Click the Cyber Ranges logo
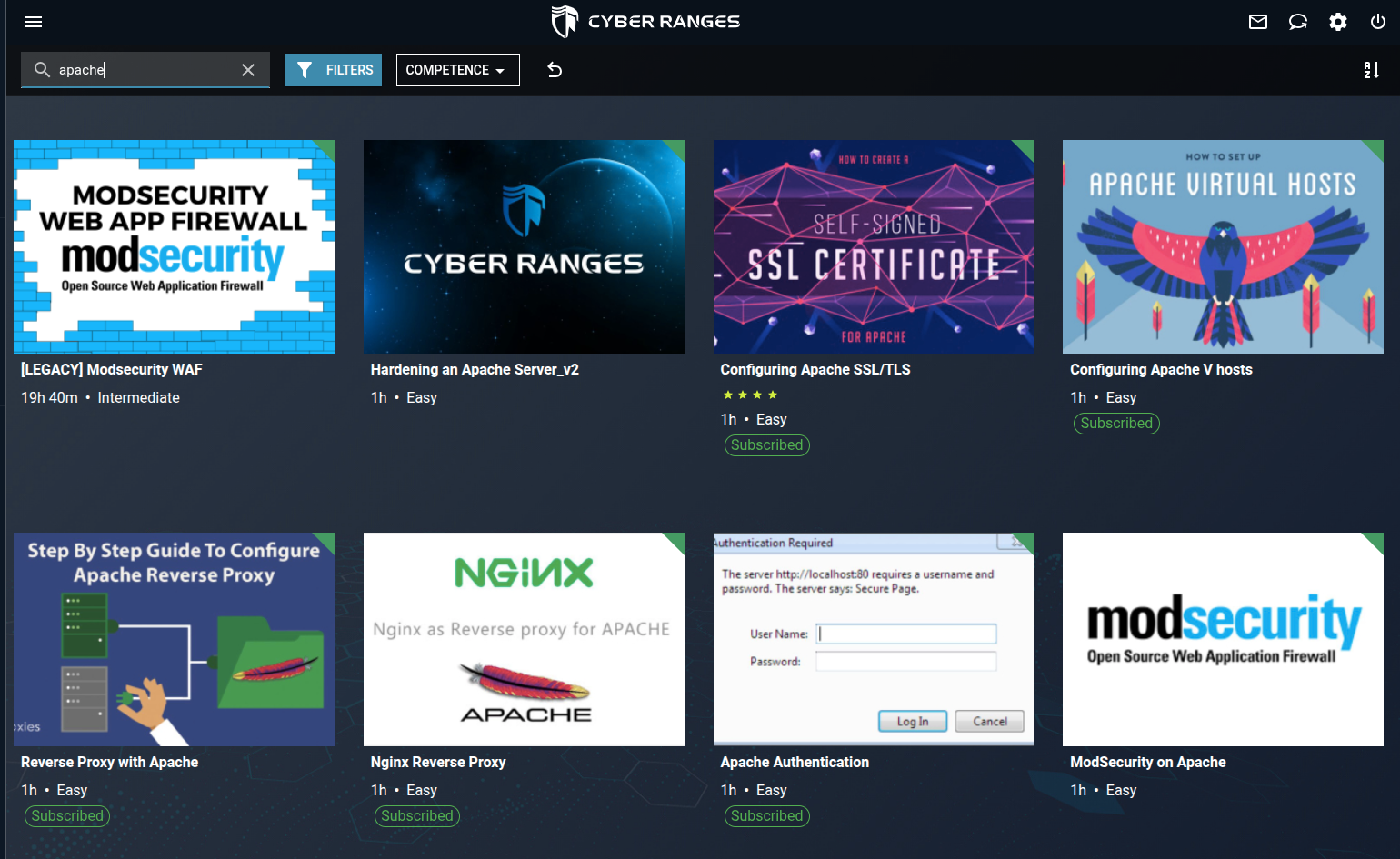The width and height of the screenshot is (1400, 859). (x=645, y=22)
